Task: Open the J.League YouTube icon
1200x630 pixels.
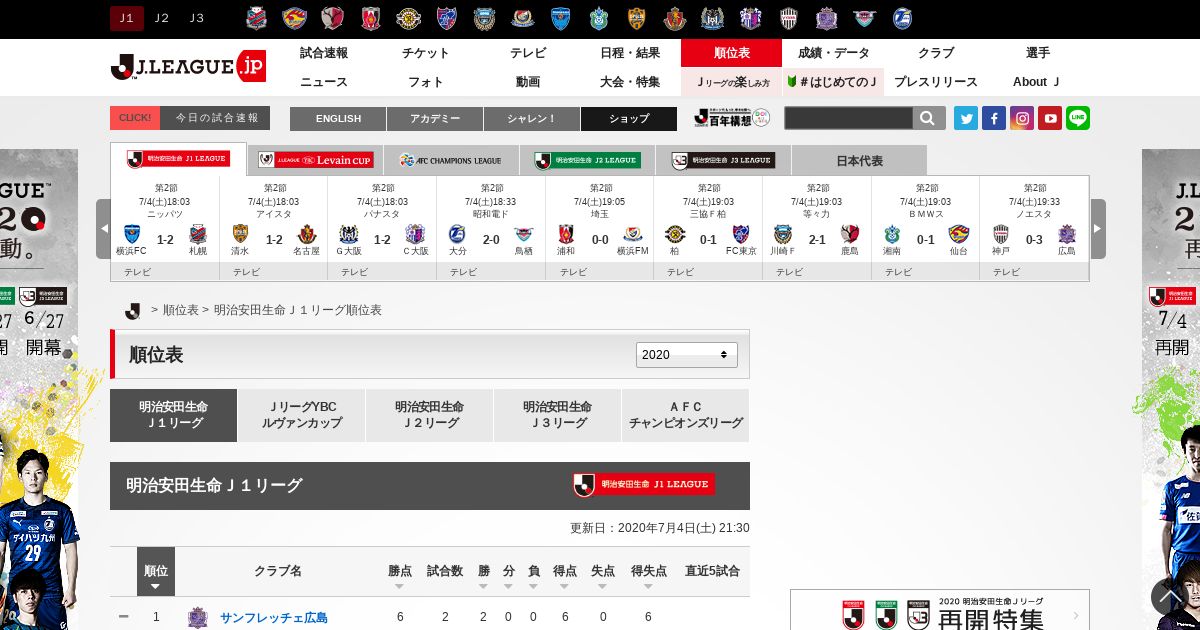Action: pyautogui.click(x=1050, y=118)
